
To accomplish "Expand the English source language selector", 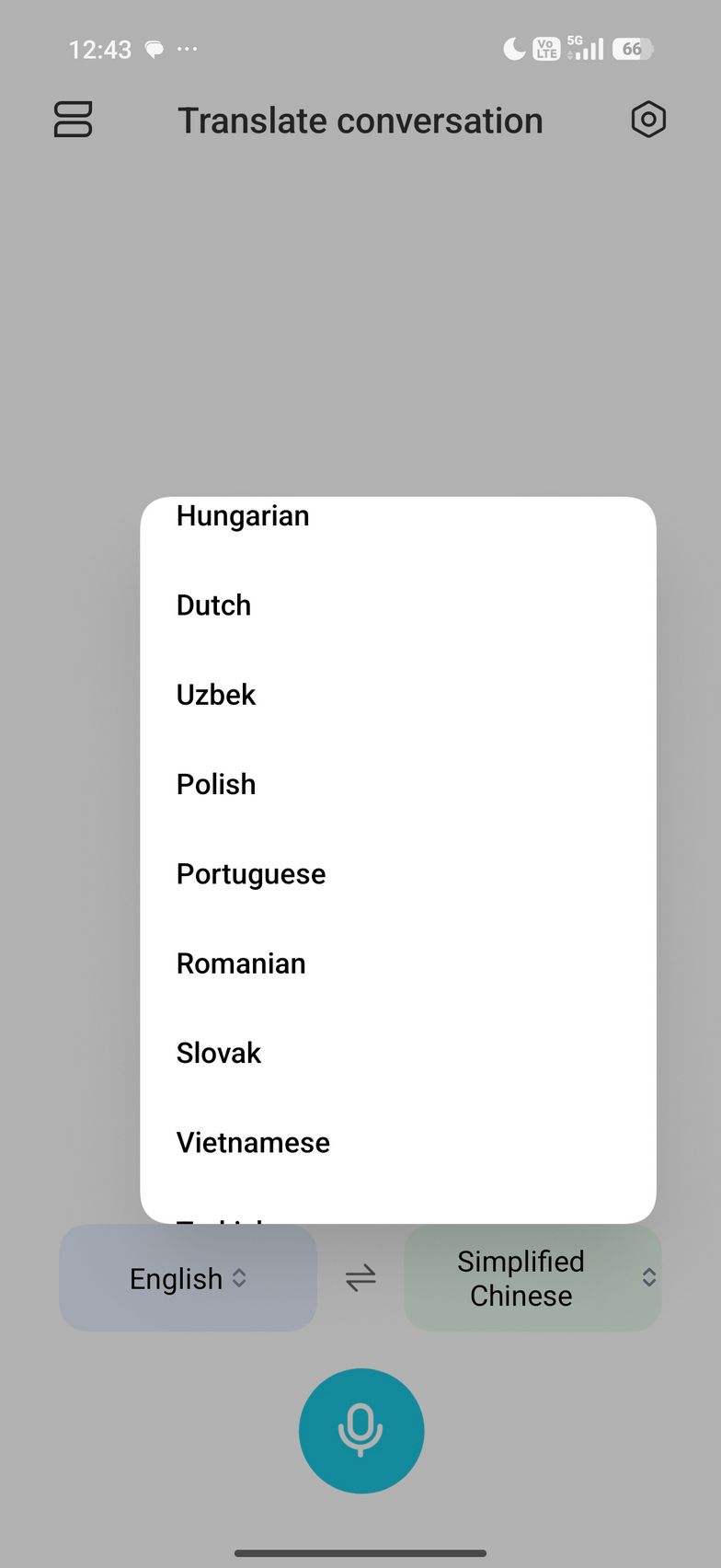I will (188, 1278).
